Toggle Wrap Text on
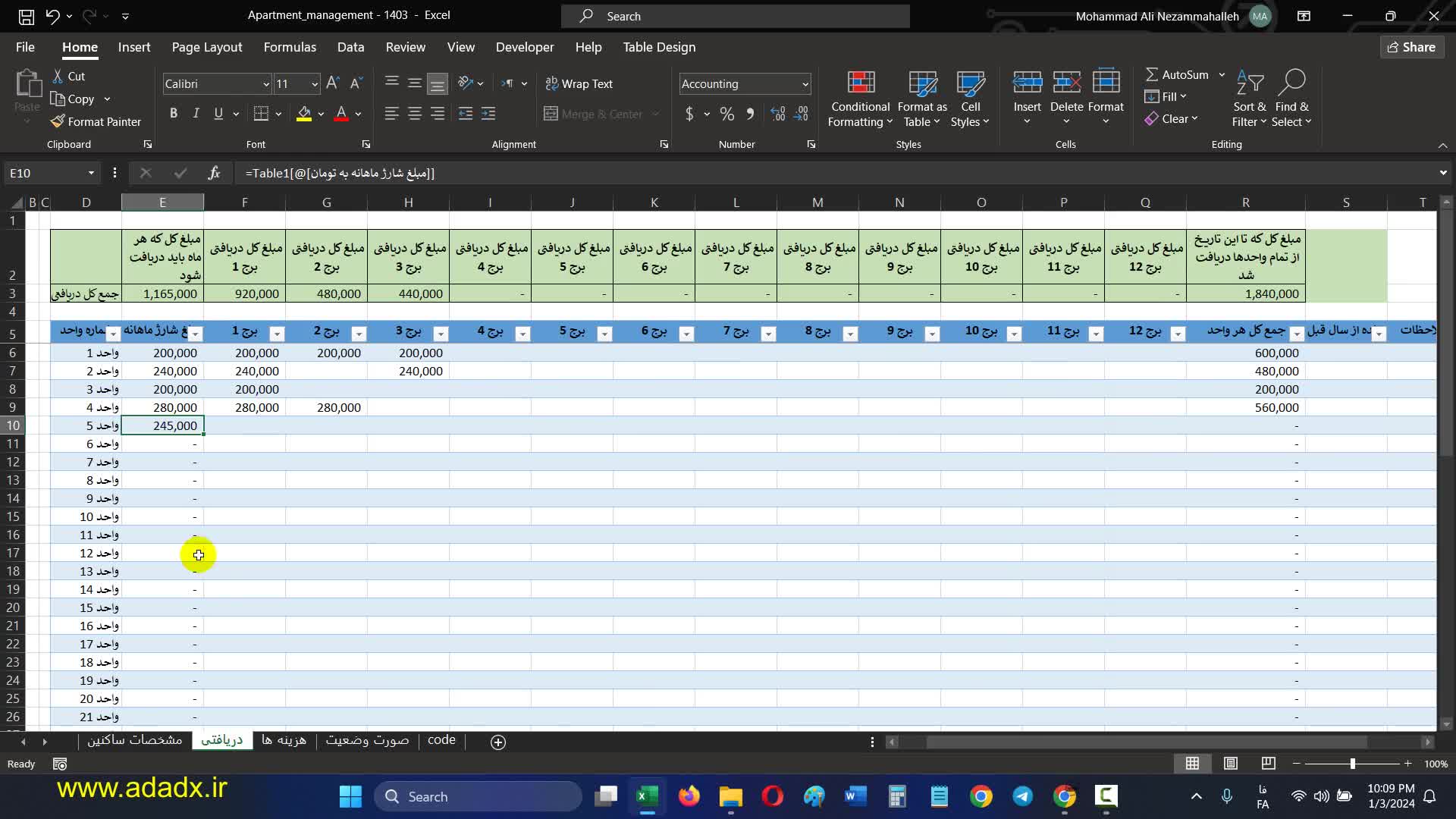1456x819 pixels. click(579, 83)
